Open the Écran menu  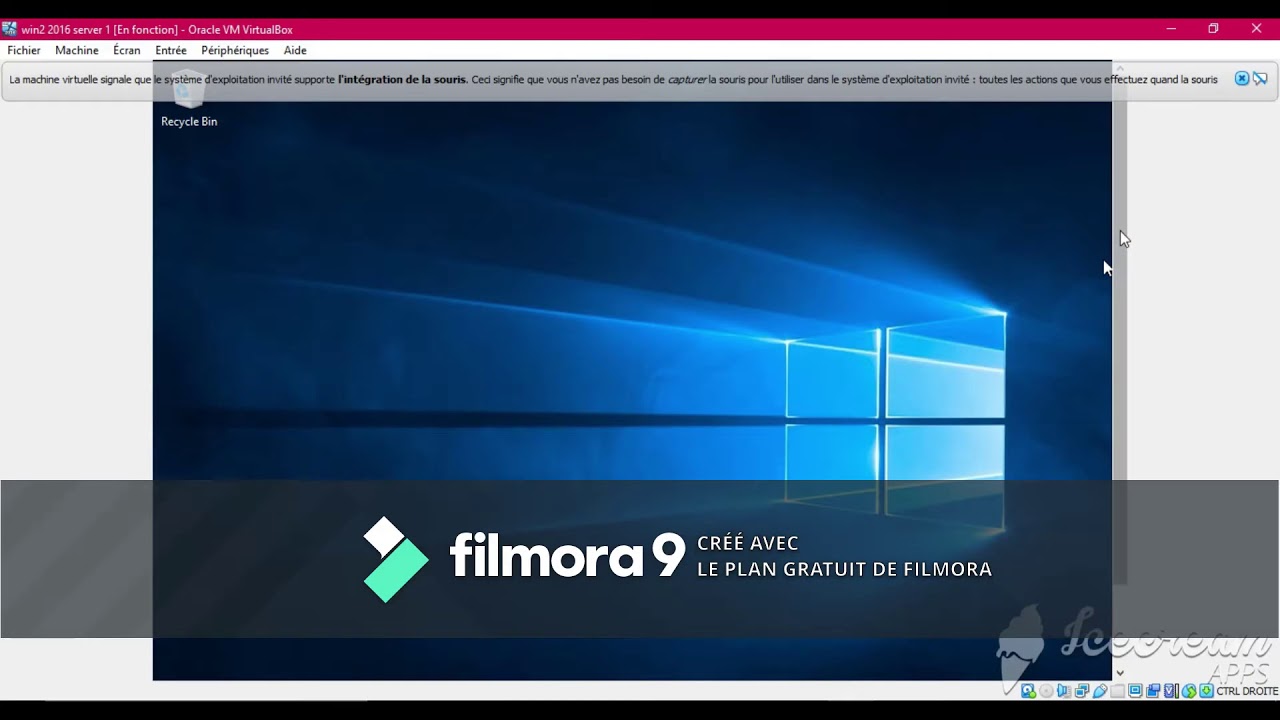click(x=127, y=50)
